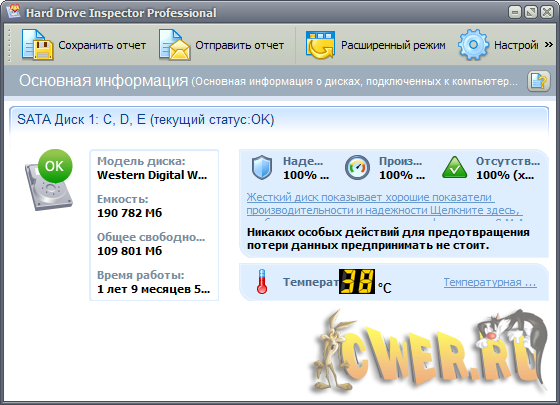This screenshot has height=405, width=560.
Task: Click the toolbar drag grip handle
Action: (9, 45)
